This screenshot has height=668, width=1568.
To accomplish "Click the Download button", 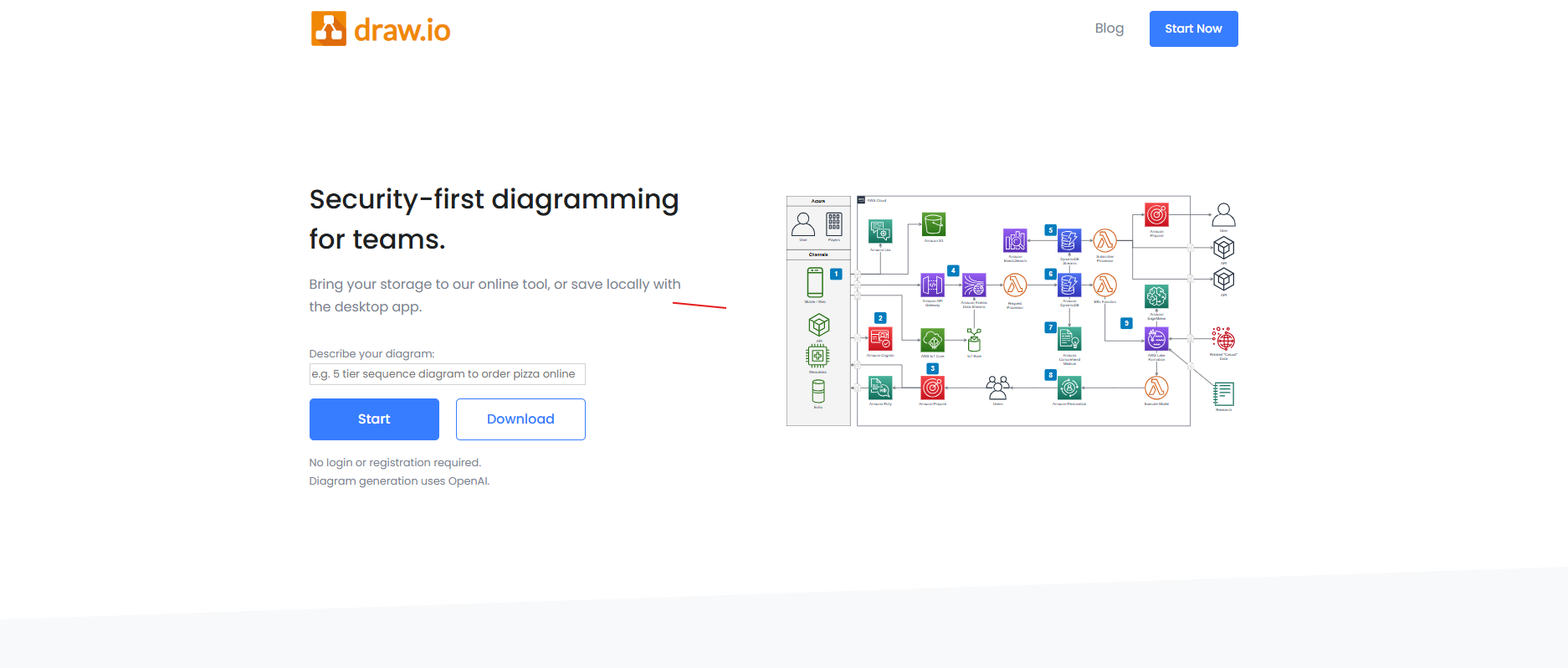I will [520, 419].
